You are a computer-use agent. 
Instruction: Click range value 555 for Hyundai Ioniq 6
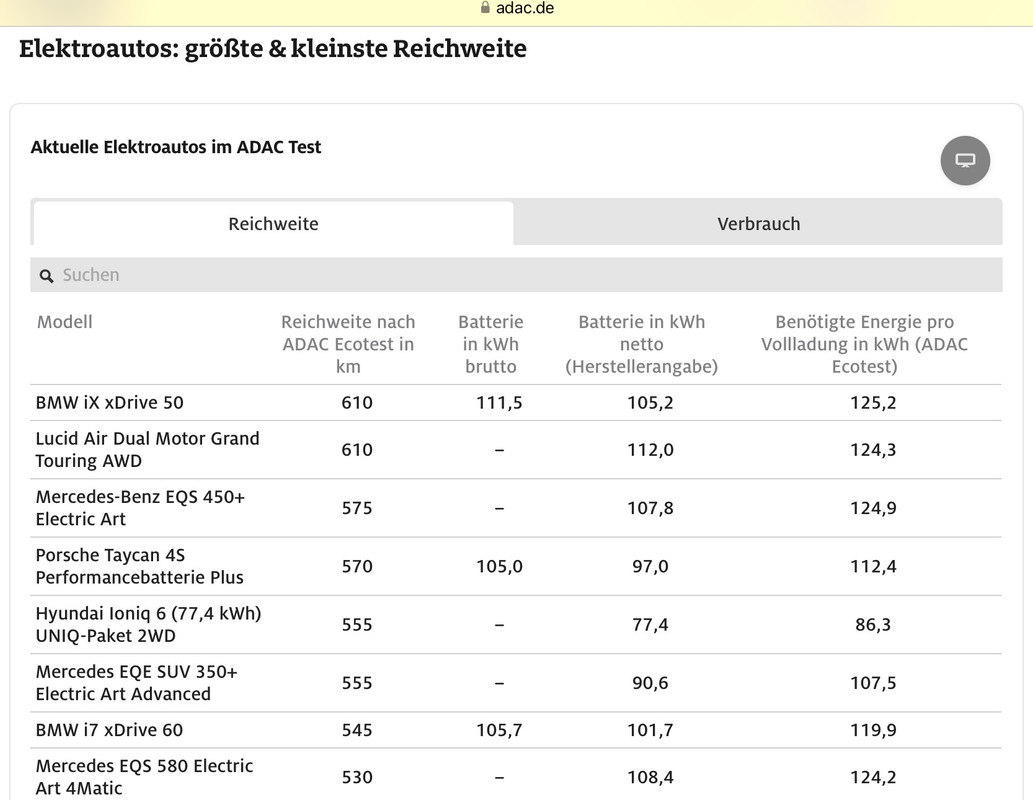pos(357,624)
